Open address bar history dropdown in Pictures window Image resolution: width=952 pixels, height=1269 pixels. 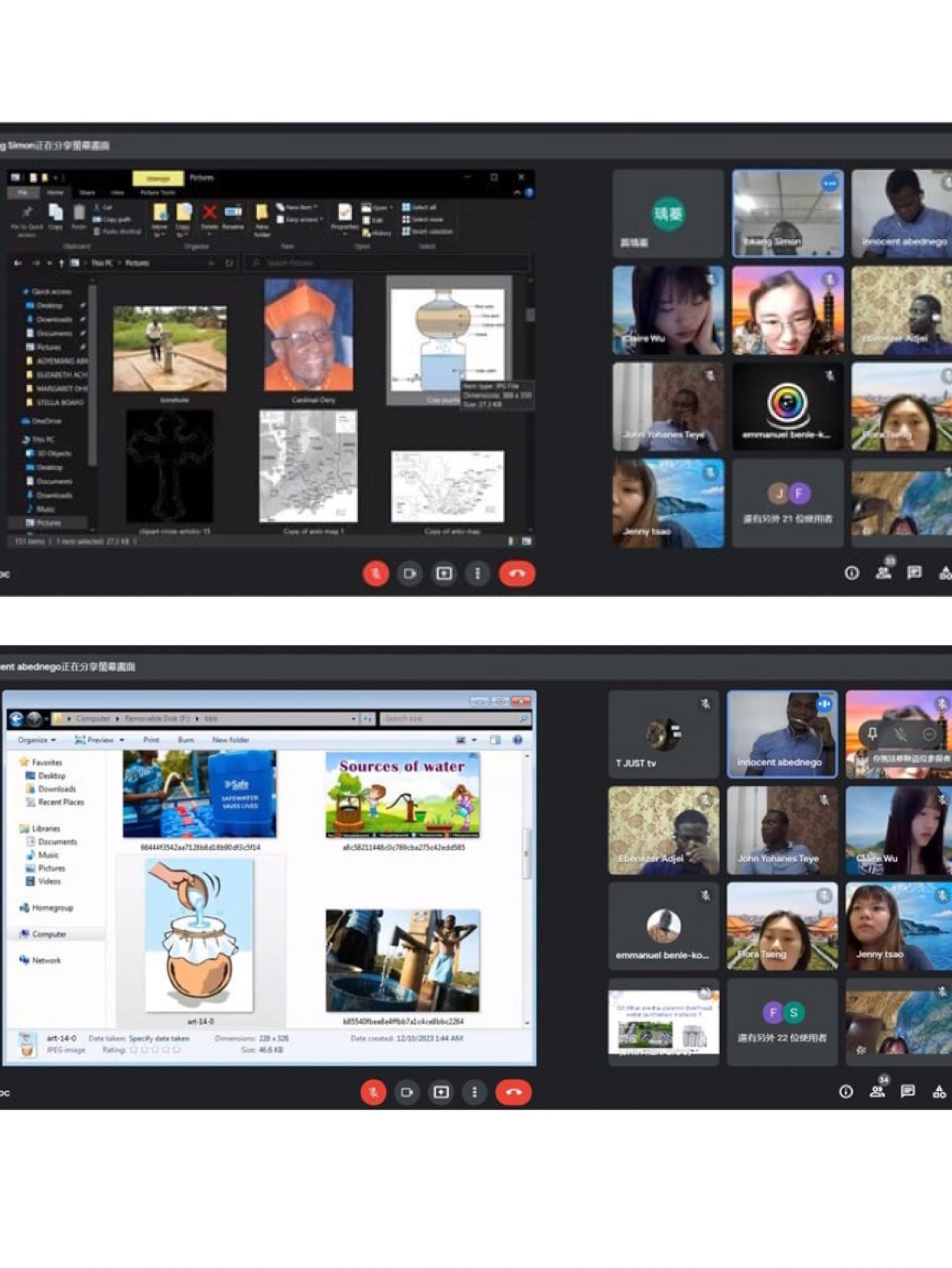211,264
